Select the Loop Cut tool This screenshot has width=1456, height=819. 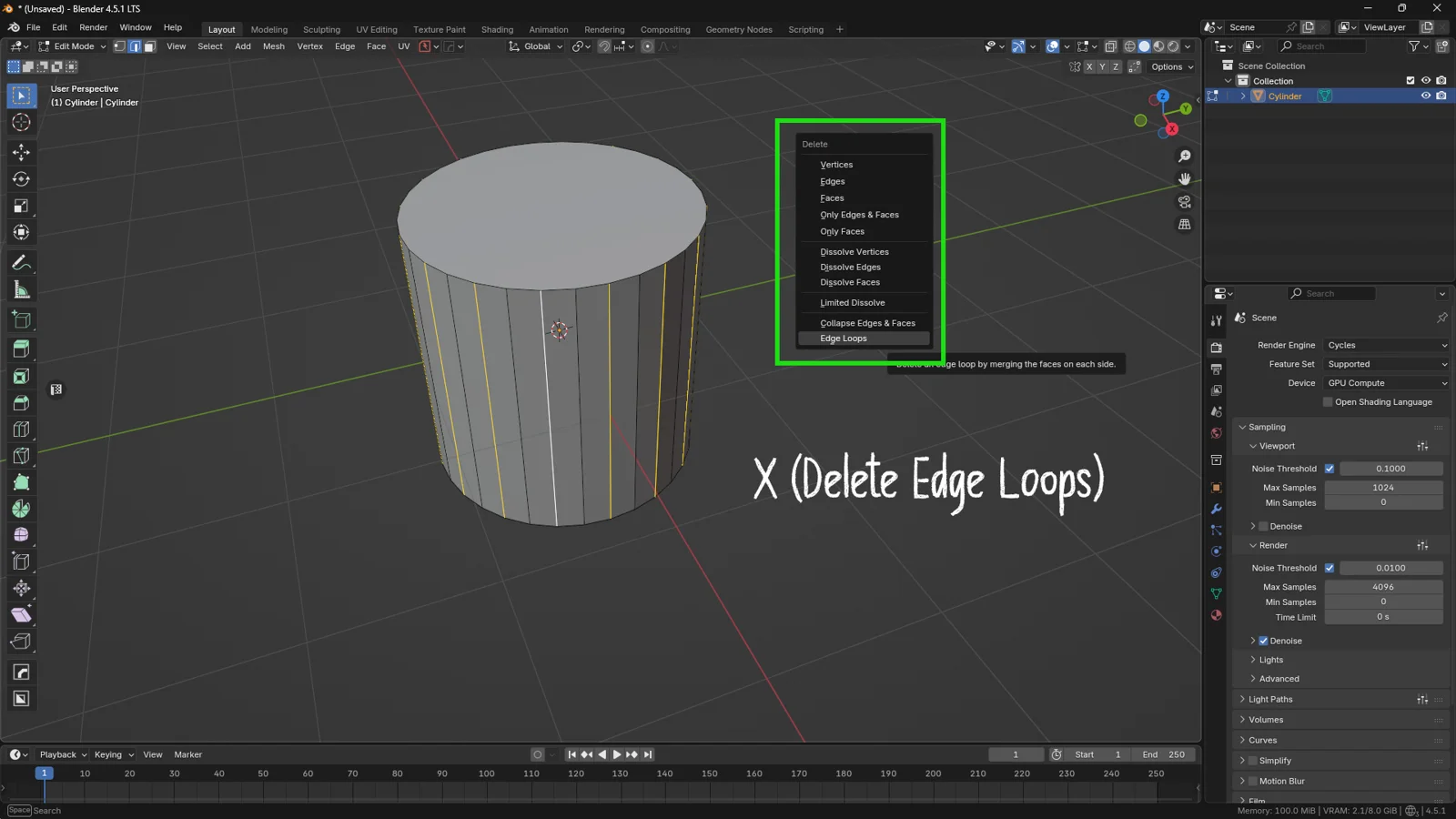click(x=21, y=429)
